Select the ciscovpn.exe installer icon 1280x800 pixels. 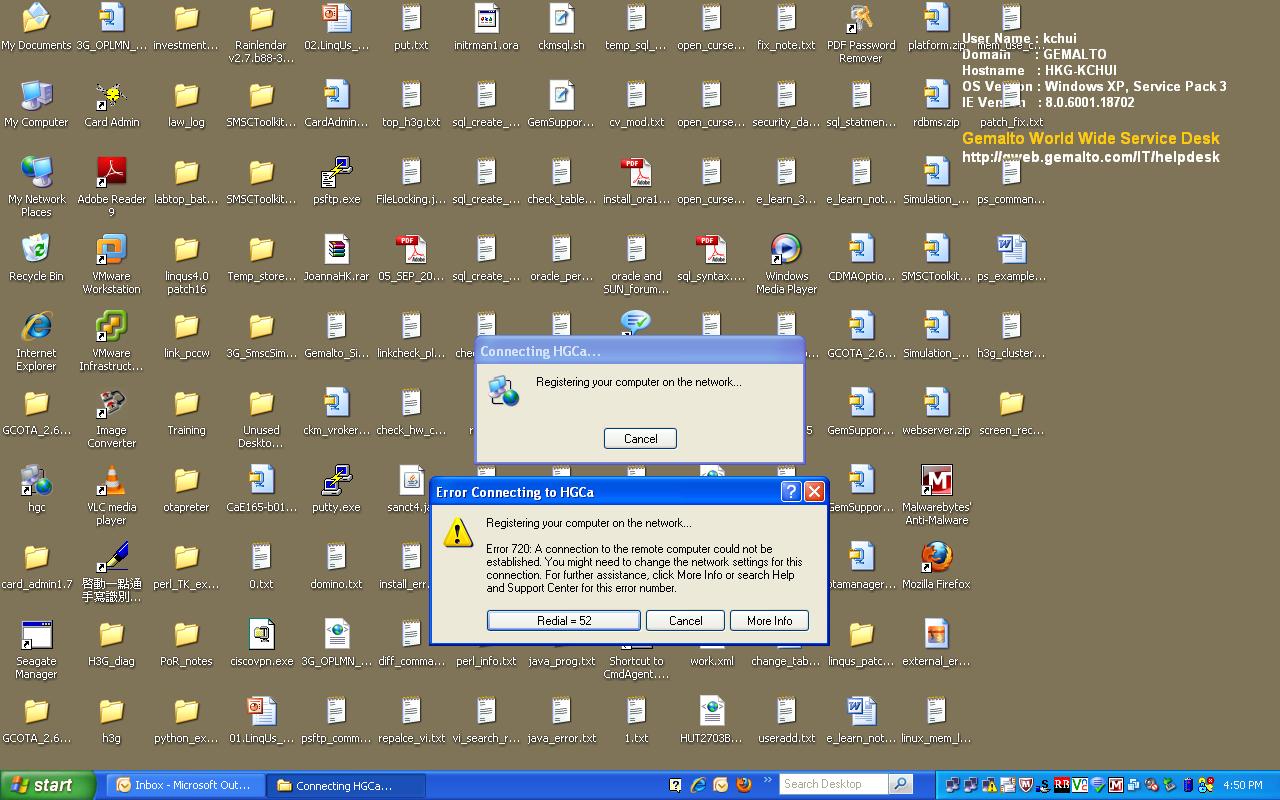[261, 643]
